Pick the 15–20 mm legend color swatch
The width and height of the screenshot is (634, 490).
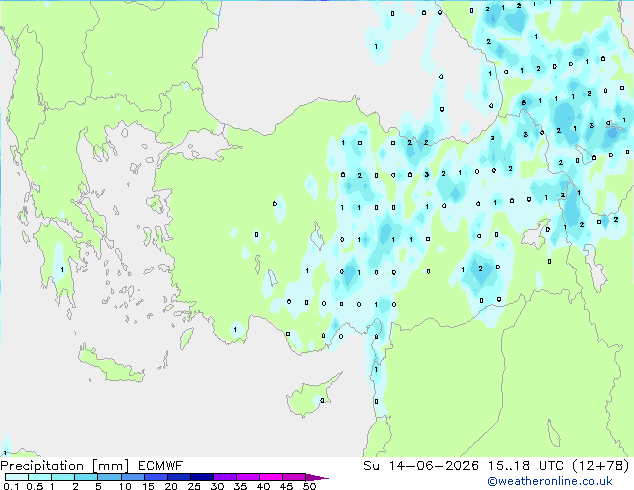coord(155,477)
